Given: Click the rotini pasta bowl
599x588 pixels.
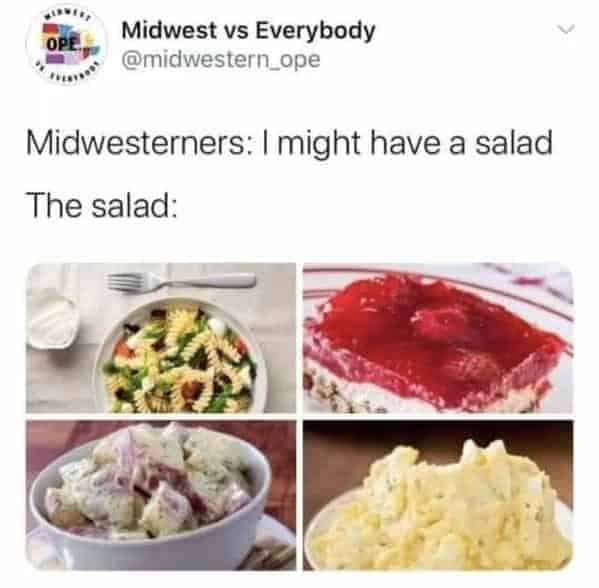Looking at the screenshot, I should pos(180,356).
